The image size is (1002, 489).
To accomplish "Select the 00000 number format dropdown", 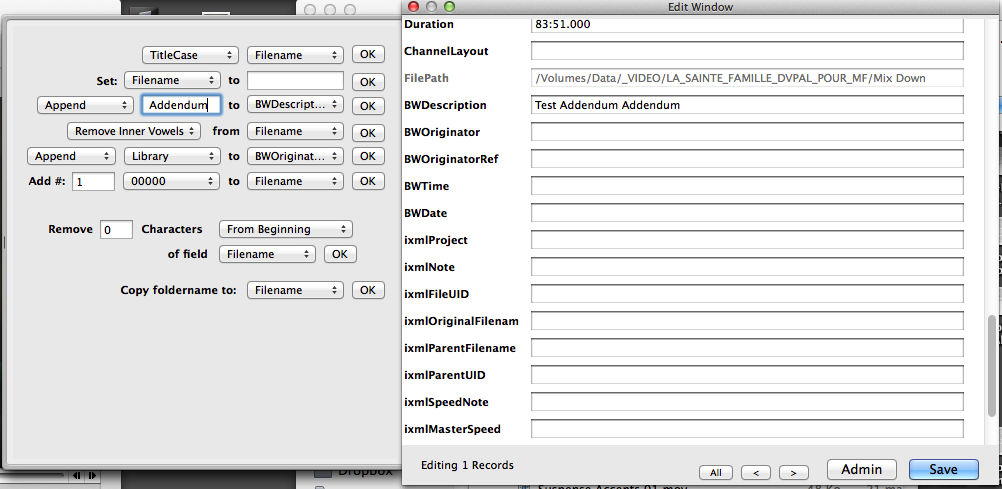I will pos(170,181).
